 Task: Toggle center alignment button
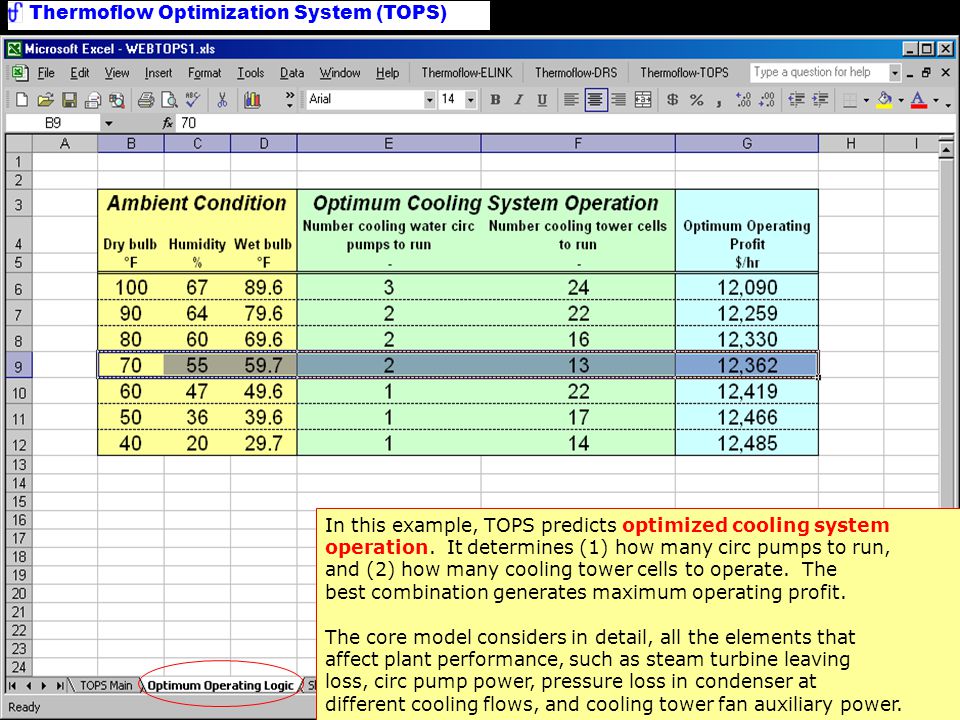coord(595,100)
